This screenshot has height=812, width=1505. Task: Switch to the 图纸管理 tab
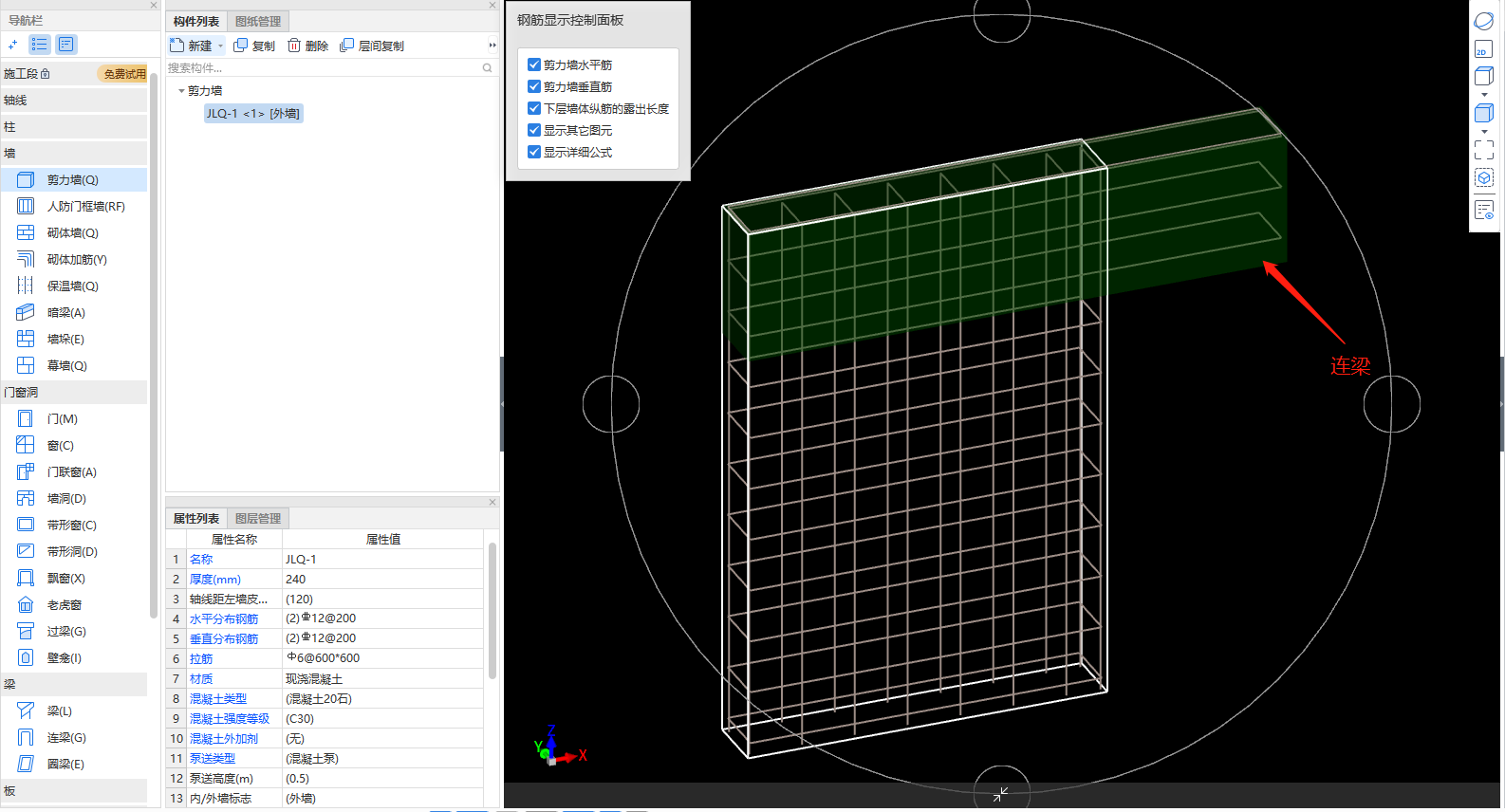click(x=258, y=21)
